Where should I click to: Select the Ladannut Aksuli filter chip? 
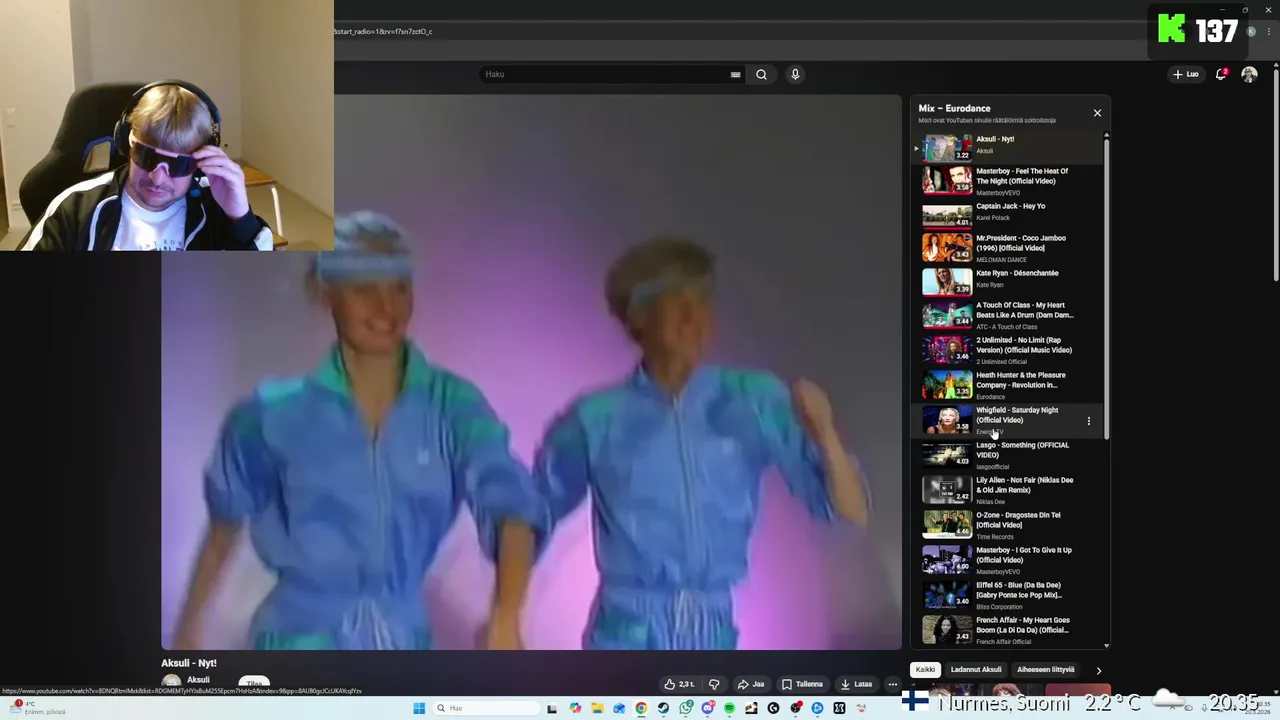click(x=976, y=670)
